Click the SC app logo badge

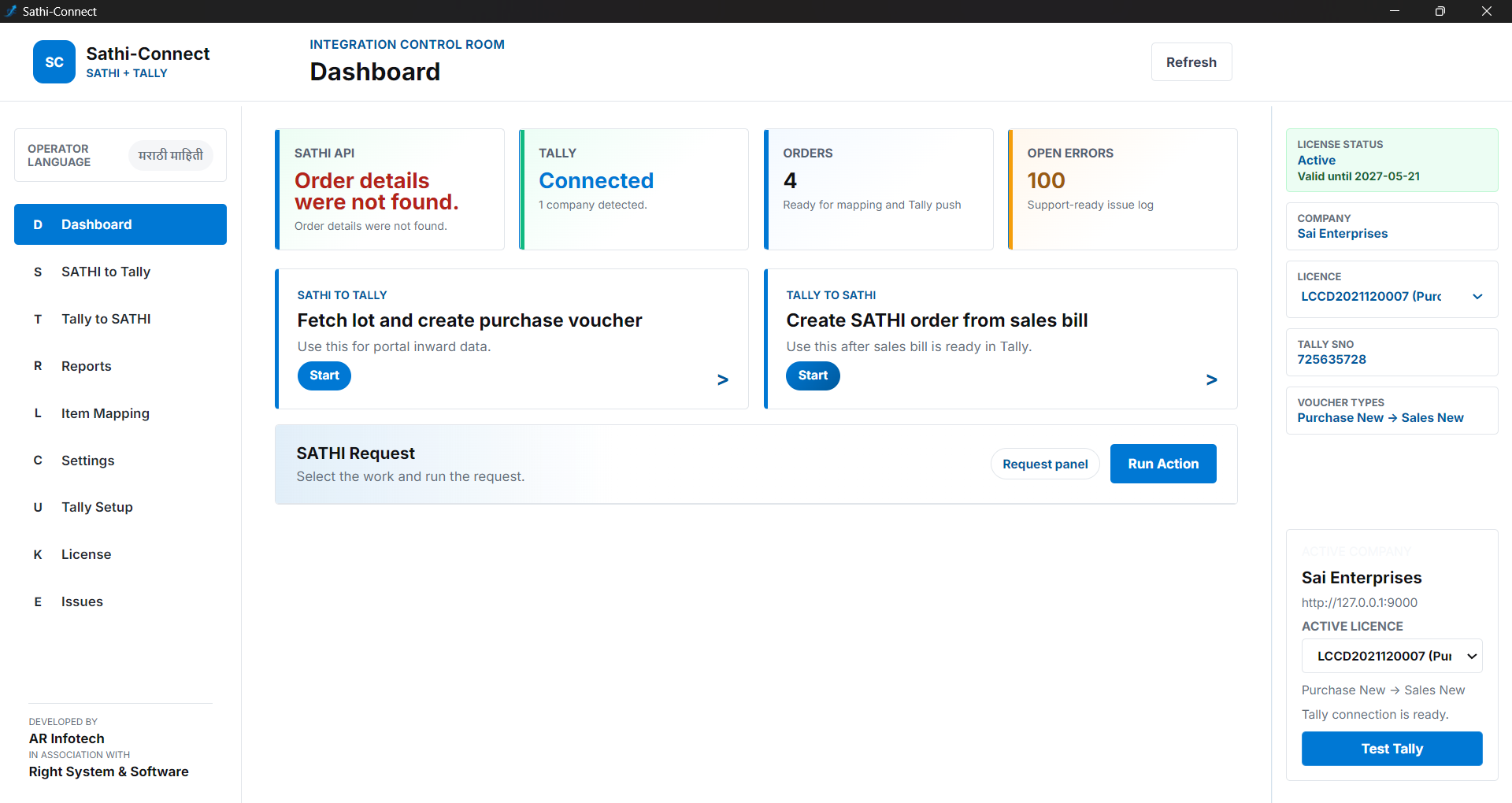(x=54, y=62)
